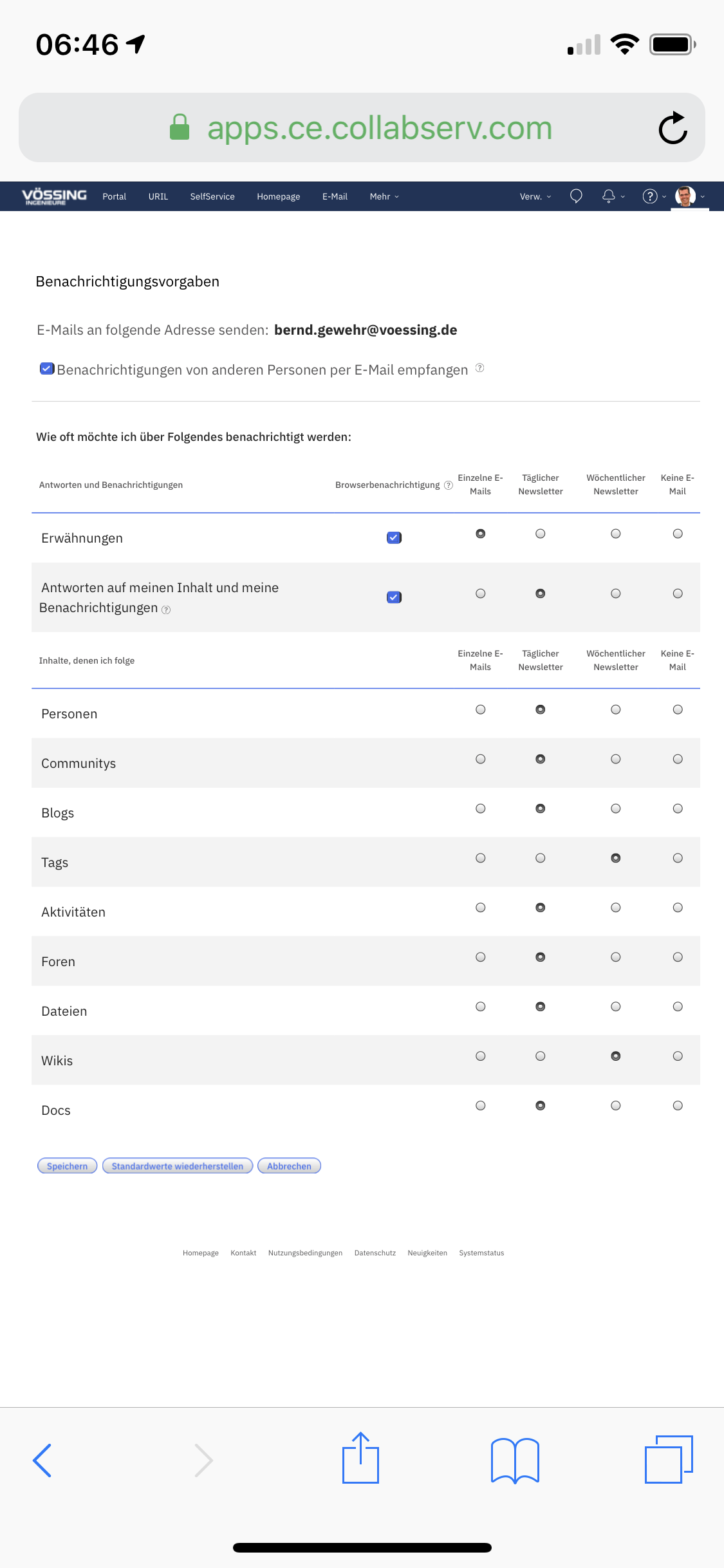Go back with Safari back arrow
The image size is (724, 1568).
[42, 1460]
